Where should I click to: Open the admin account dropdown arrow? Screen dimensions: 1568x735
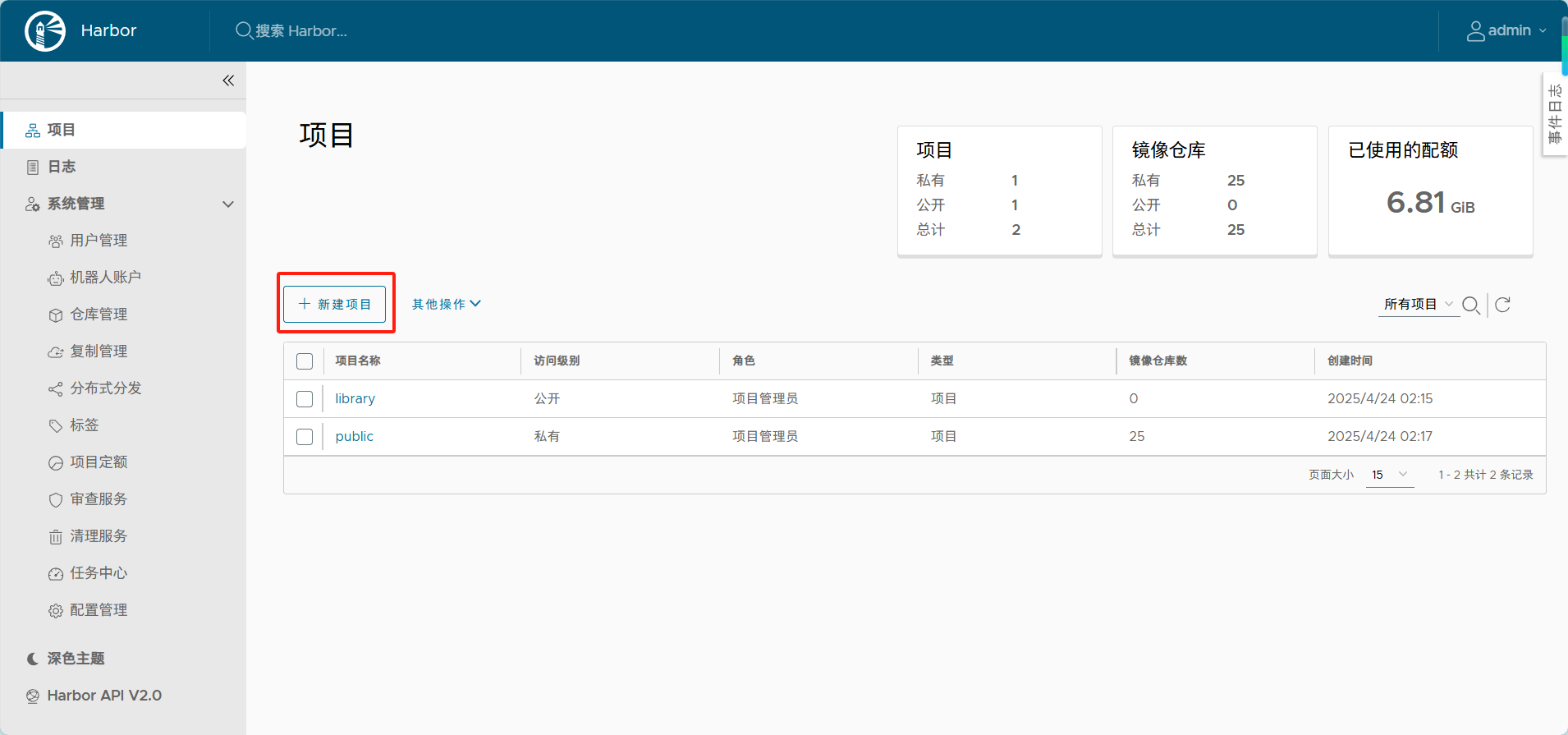pyautogui.click(x=1543, y=31)
